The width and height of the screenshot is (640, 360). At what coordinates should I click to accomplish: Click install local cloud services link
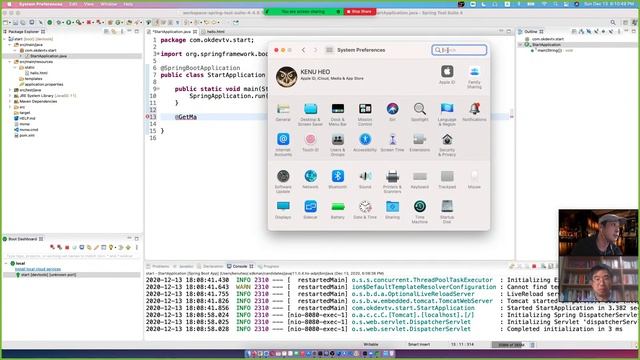coord(38,269)
